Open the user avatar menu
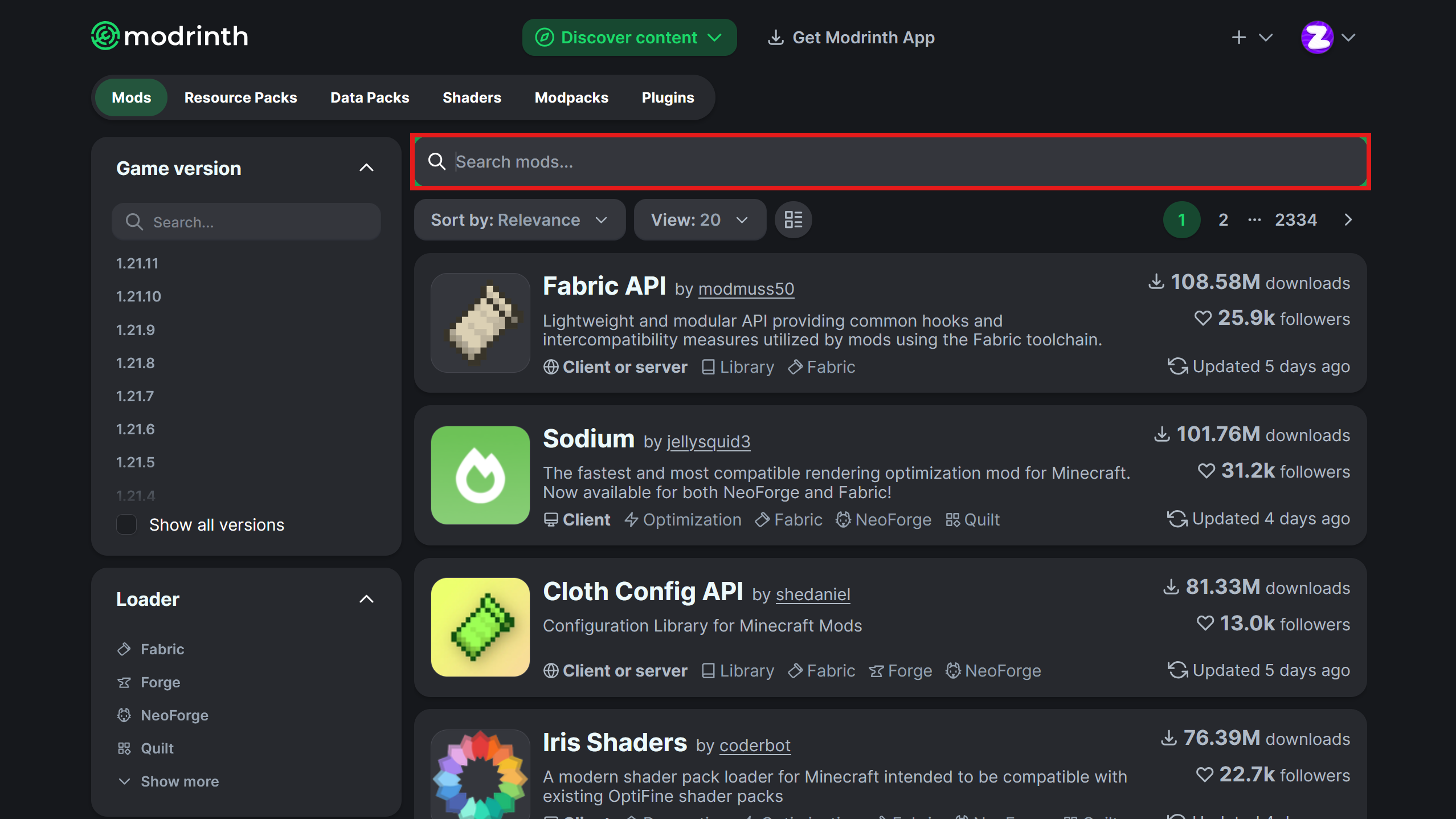1456x819 pixels. point(1317,38)
